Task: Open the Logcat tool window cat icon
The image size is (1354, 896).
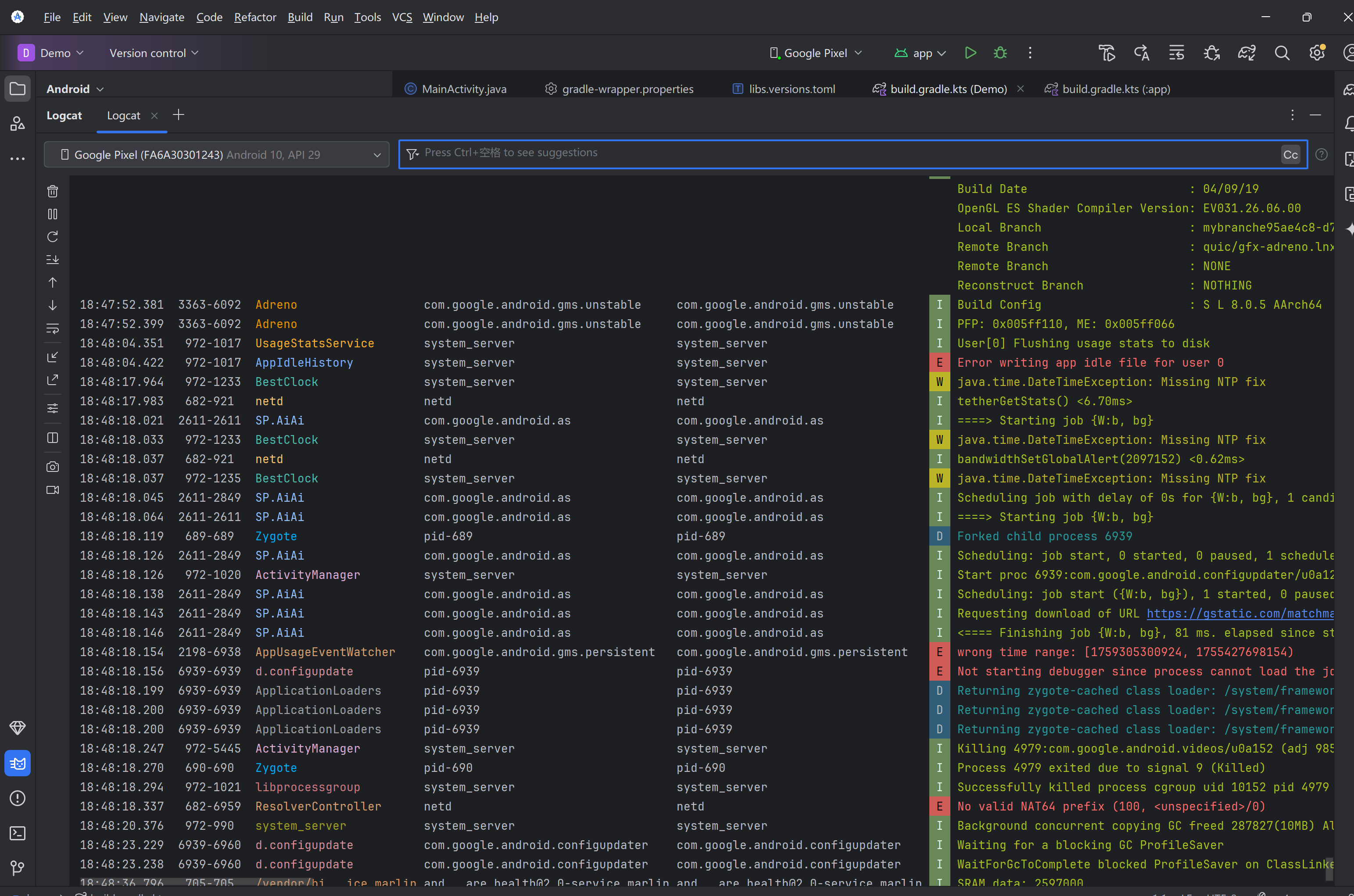Action: click(x=18, y=764)
